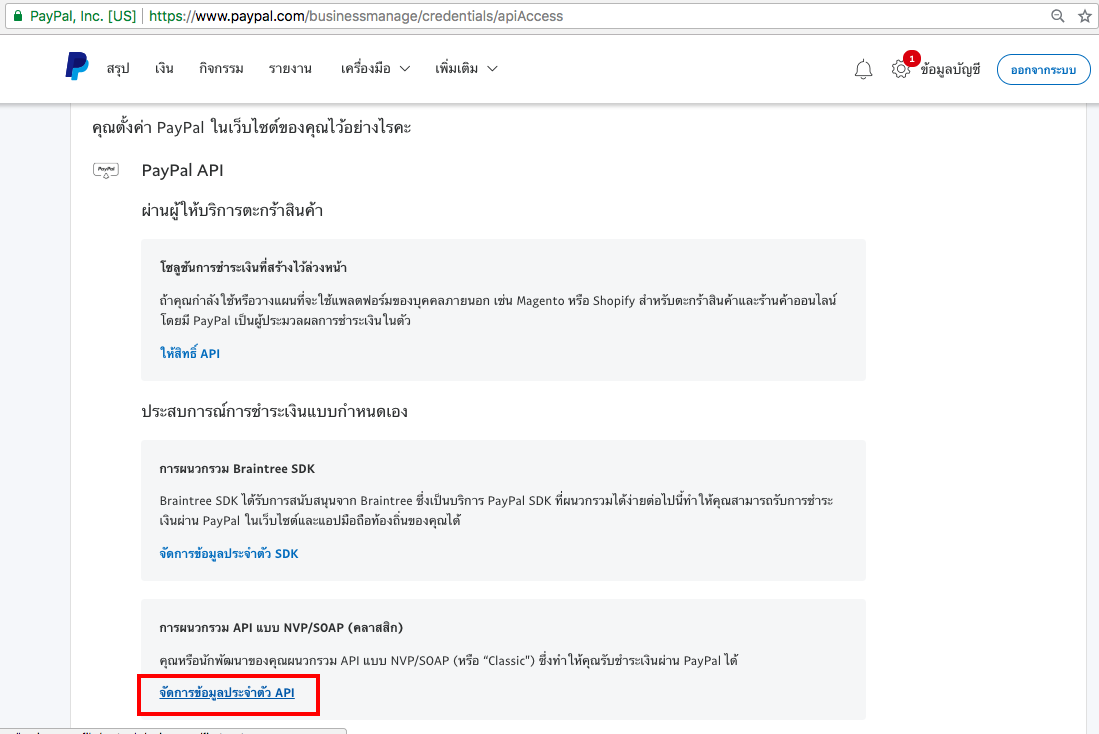The height and width of the screenshot is (734, 1099).
Task: Click the magnifier icon in the address bar
Action: [1058, 16]
